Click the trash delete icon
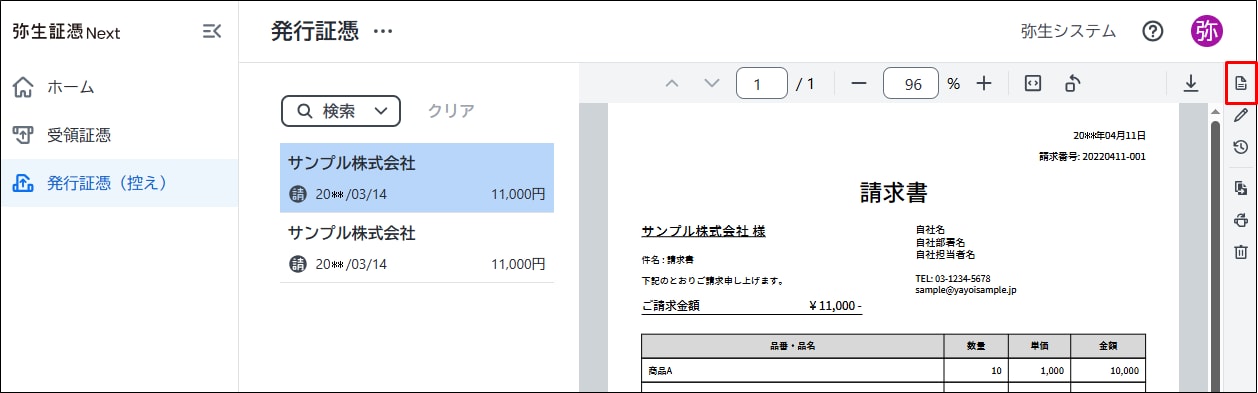 pos(1241,252)
